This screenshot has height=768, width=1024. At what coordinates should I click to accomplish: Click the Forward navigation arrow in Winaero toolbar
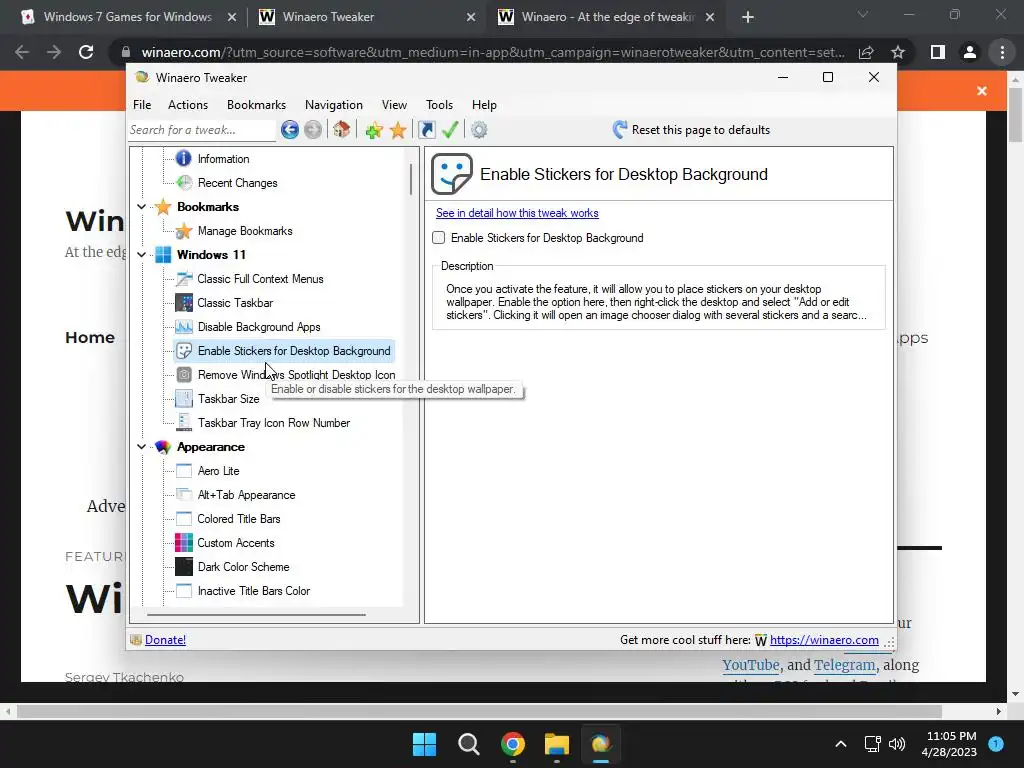pyautogui.click(x=313, y=130)
